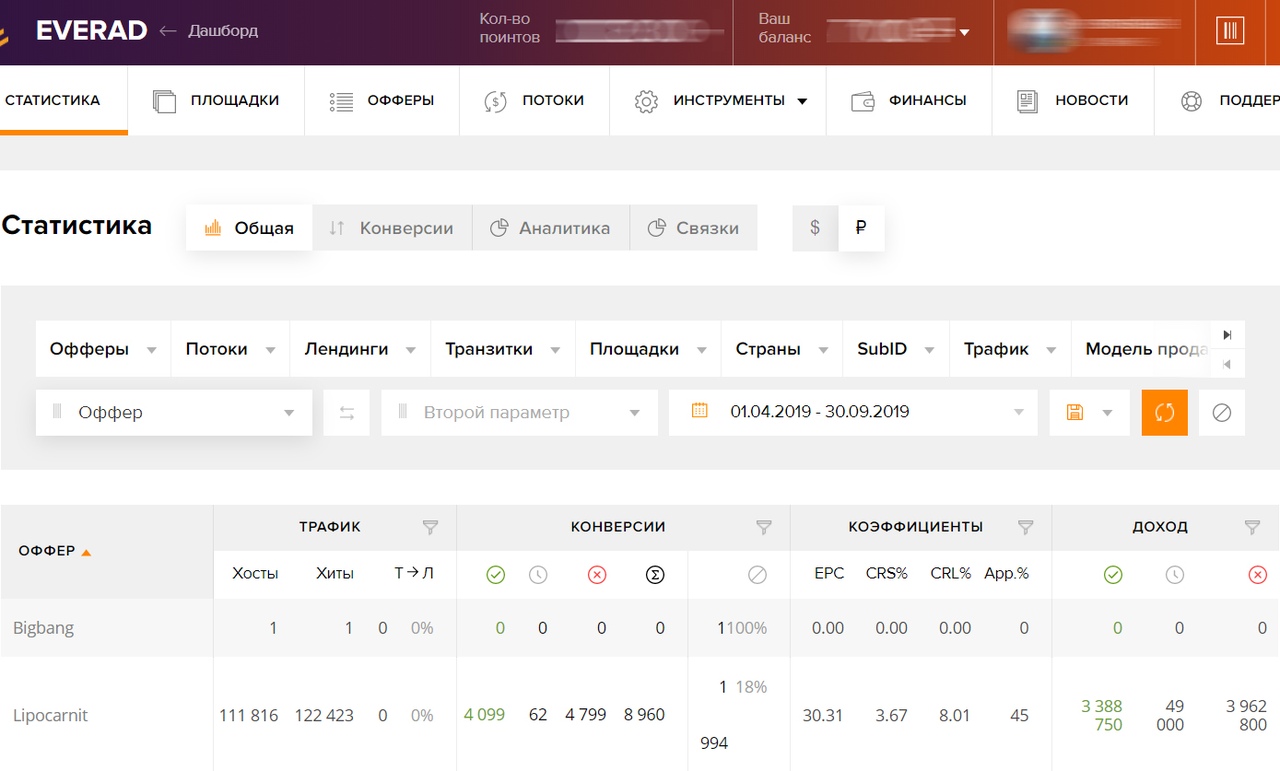Open the Офферы menu item
The height and width of the screenshot is (771, 1280).
(x=382, y=100)
